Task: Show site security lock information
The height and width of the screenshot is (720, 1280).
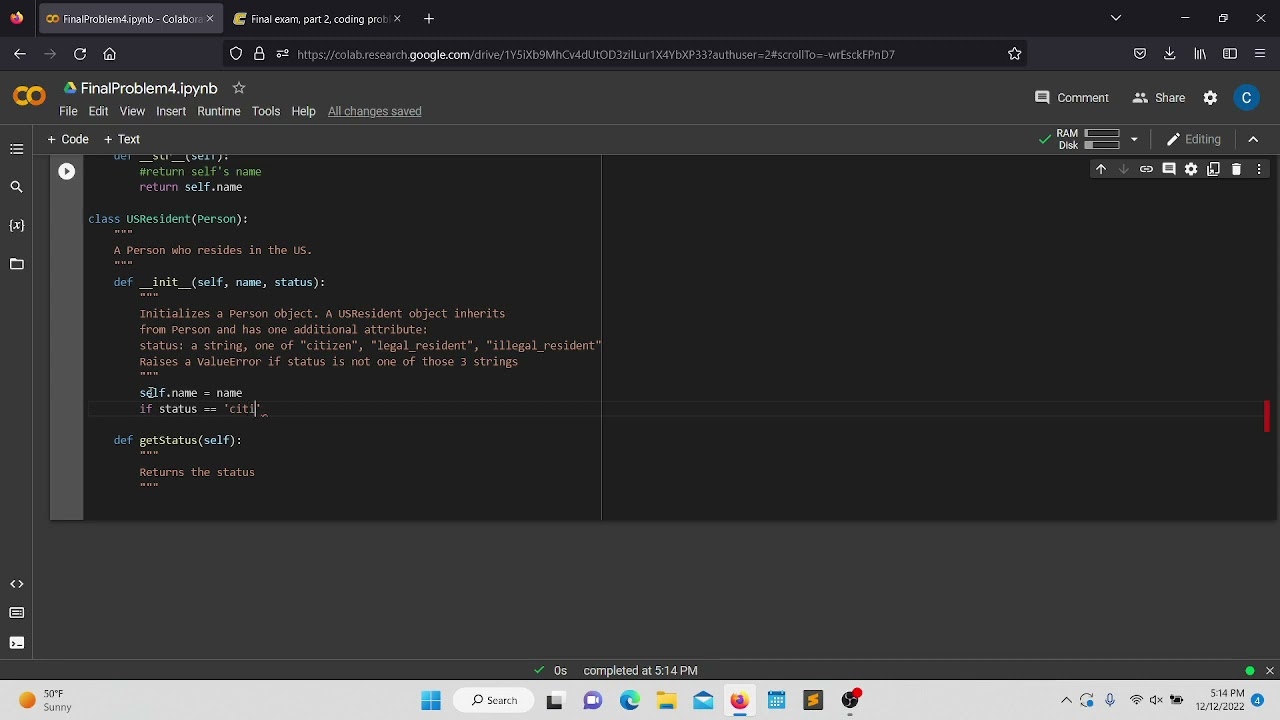Action: tap(259, 54)
